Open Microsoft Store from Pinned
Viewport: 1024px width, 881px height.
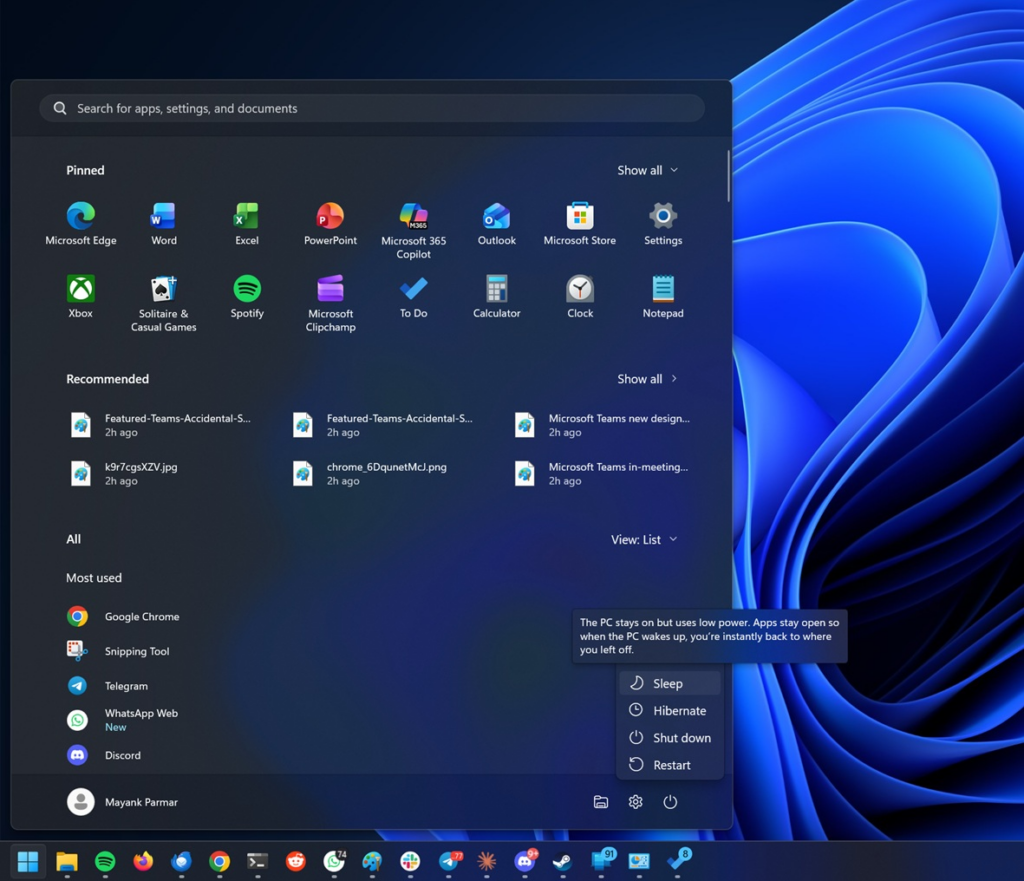580,224
